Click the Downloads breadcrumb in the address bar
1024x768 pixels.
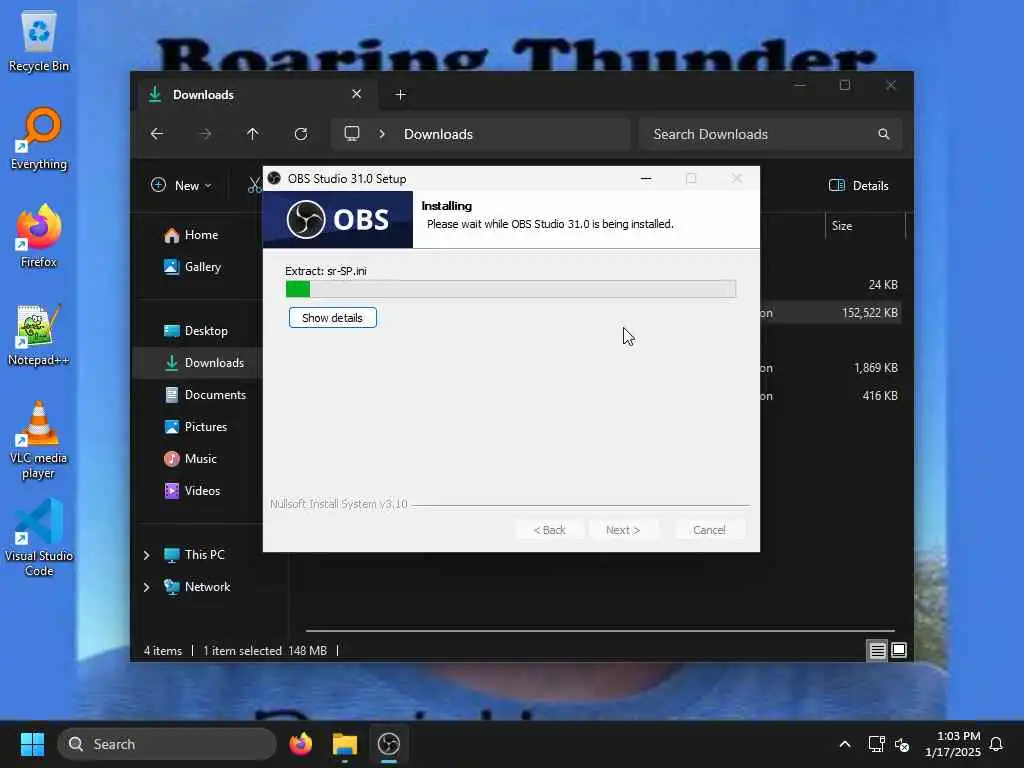[x=438, y=134]
